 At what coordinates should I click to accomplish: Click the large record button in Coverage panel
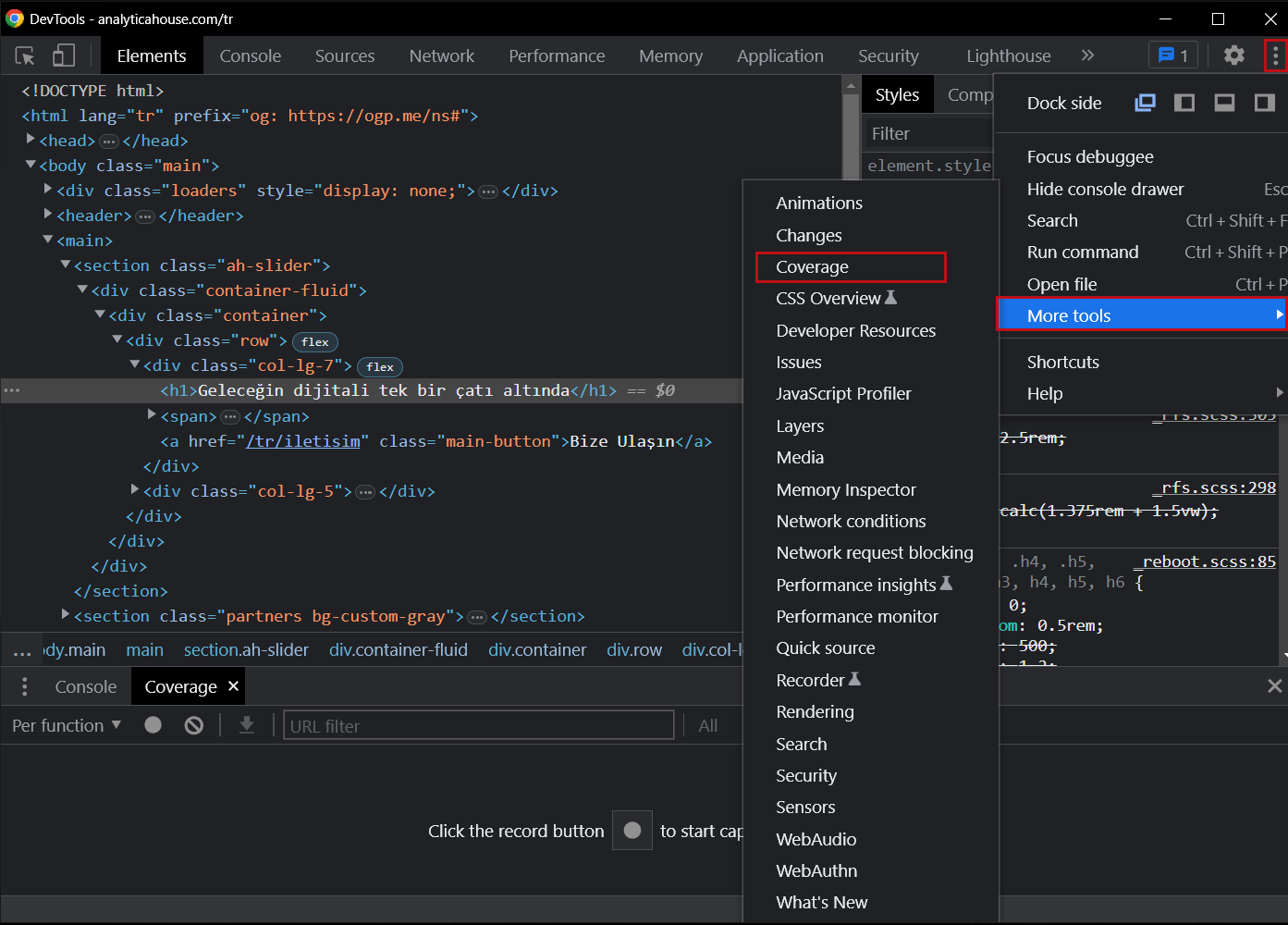pyautogui.click(x=632, y=831)
